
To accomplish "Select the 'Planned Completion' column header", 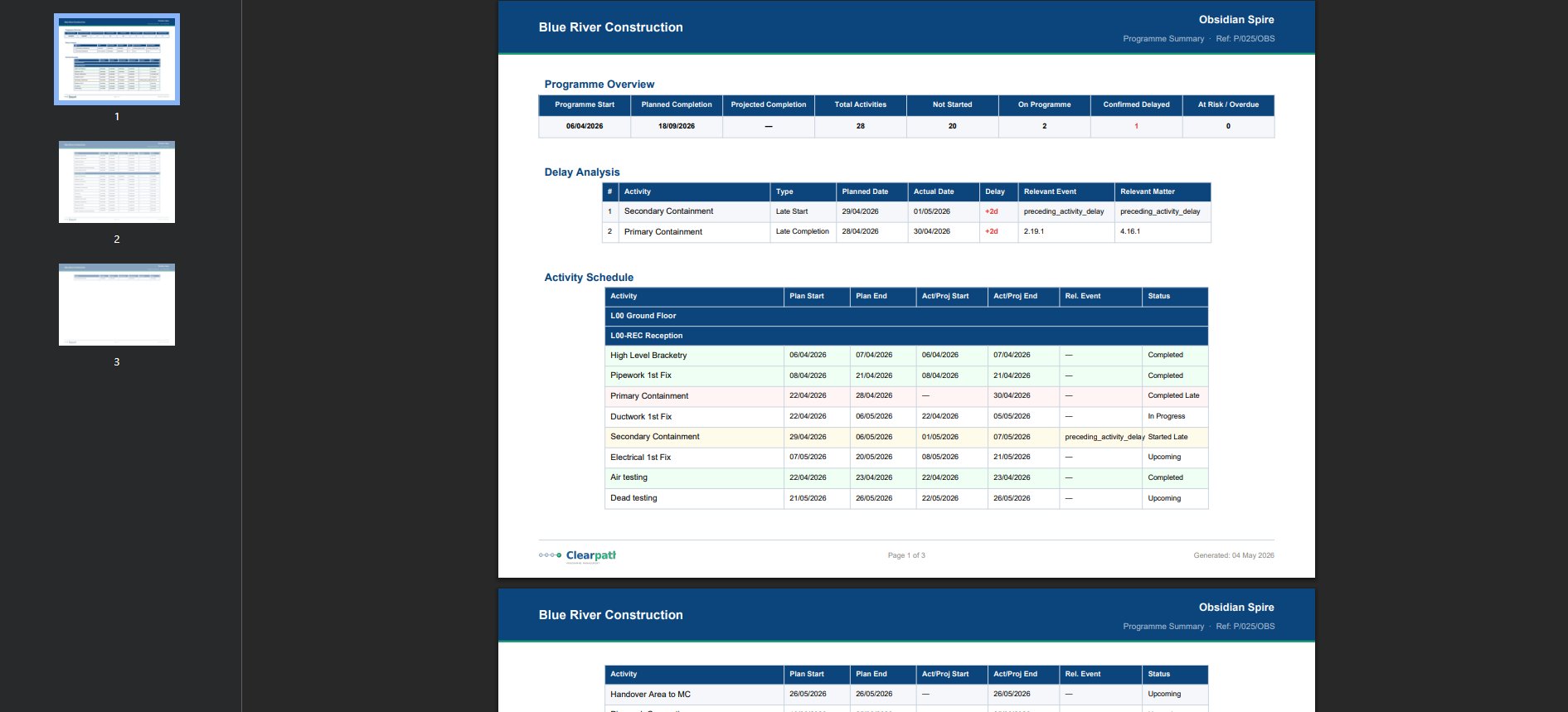I will pyautogui.click(x=677, y=105).
